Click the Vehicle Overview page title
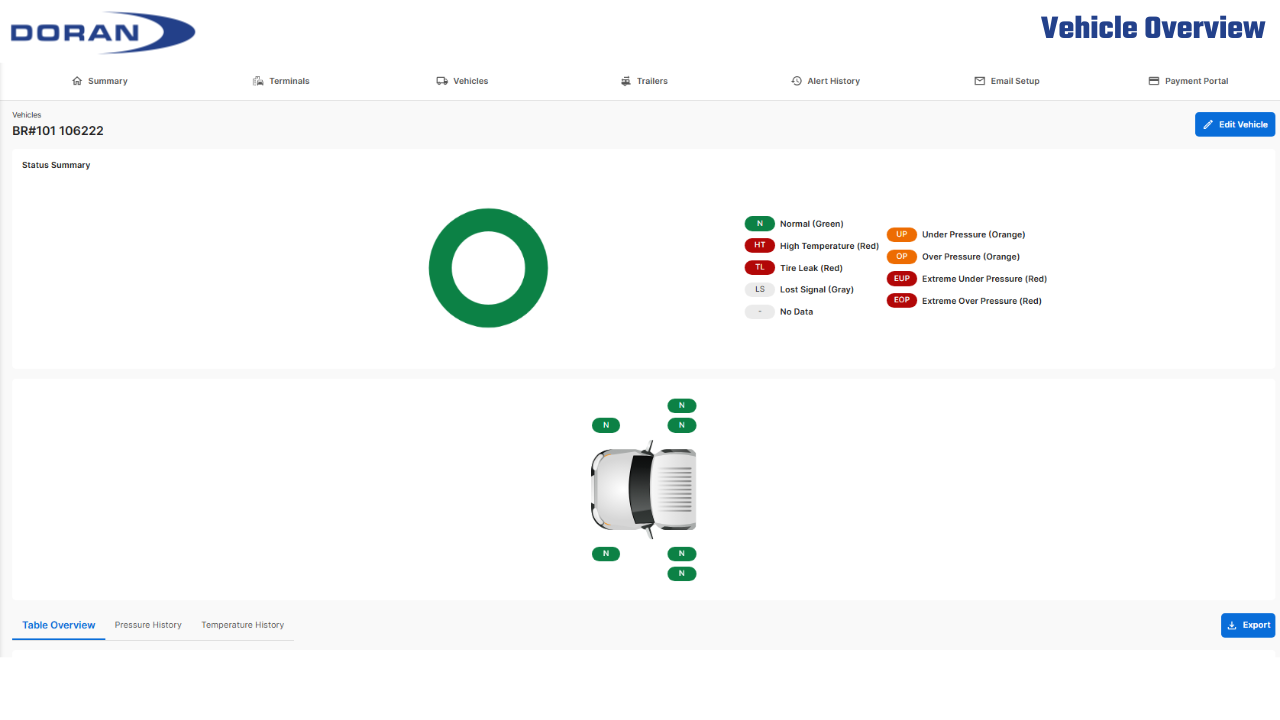This screenshot has width=1280, height=720. [x=1153, y=28]
